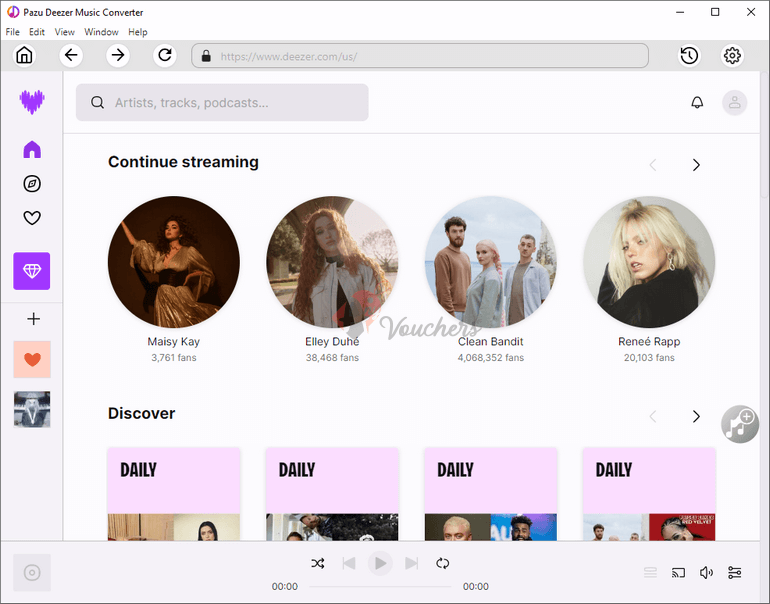This screenshot has width=770, height=604.
Task: Open the fourth Daily playlist card
Action: click(x=649, y=494)
